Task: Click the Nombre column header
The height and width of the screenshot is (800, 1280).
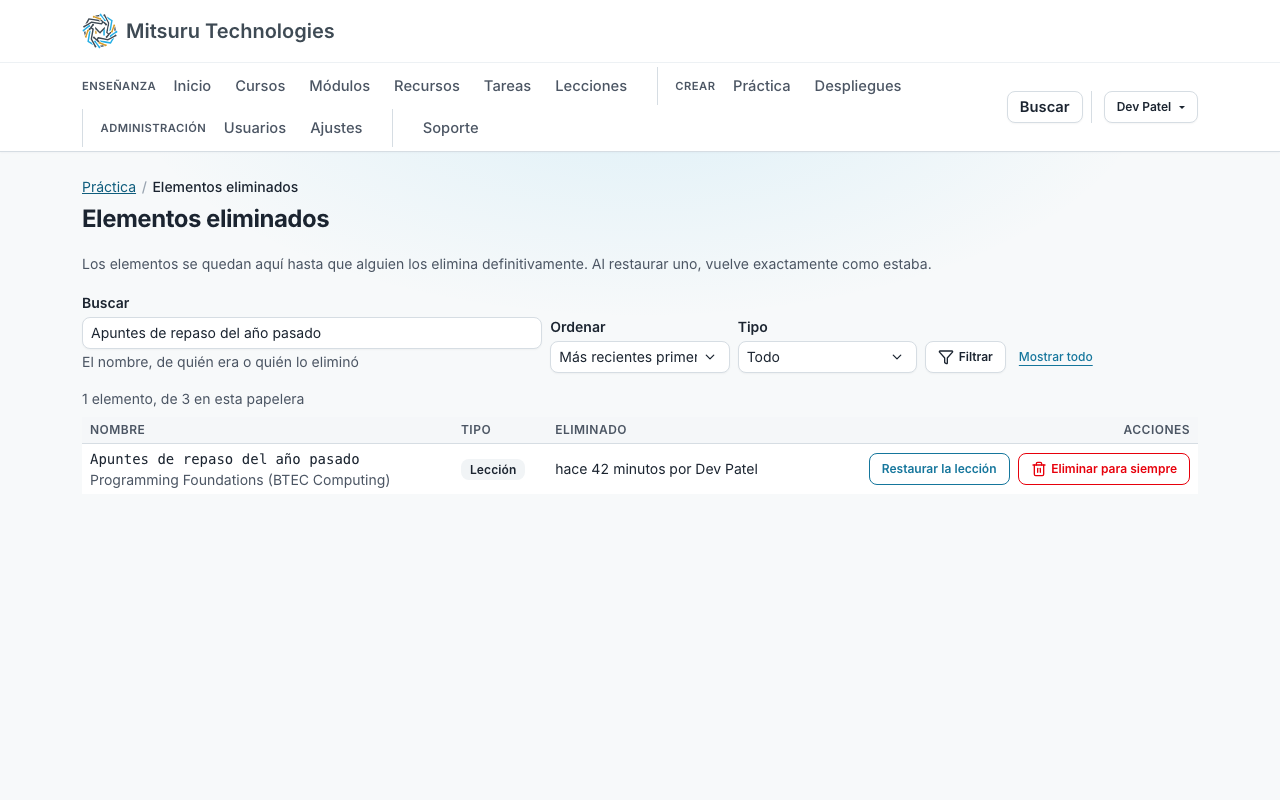Action: (117, 430)
